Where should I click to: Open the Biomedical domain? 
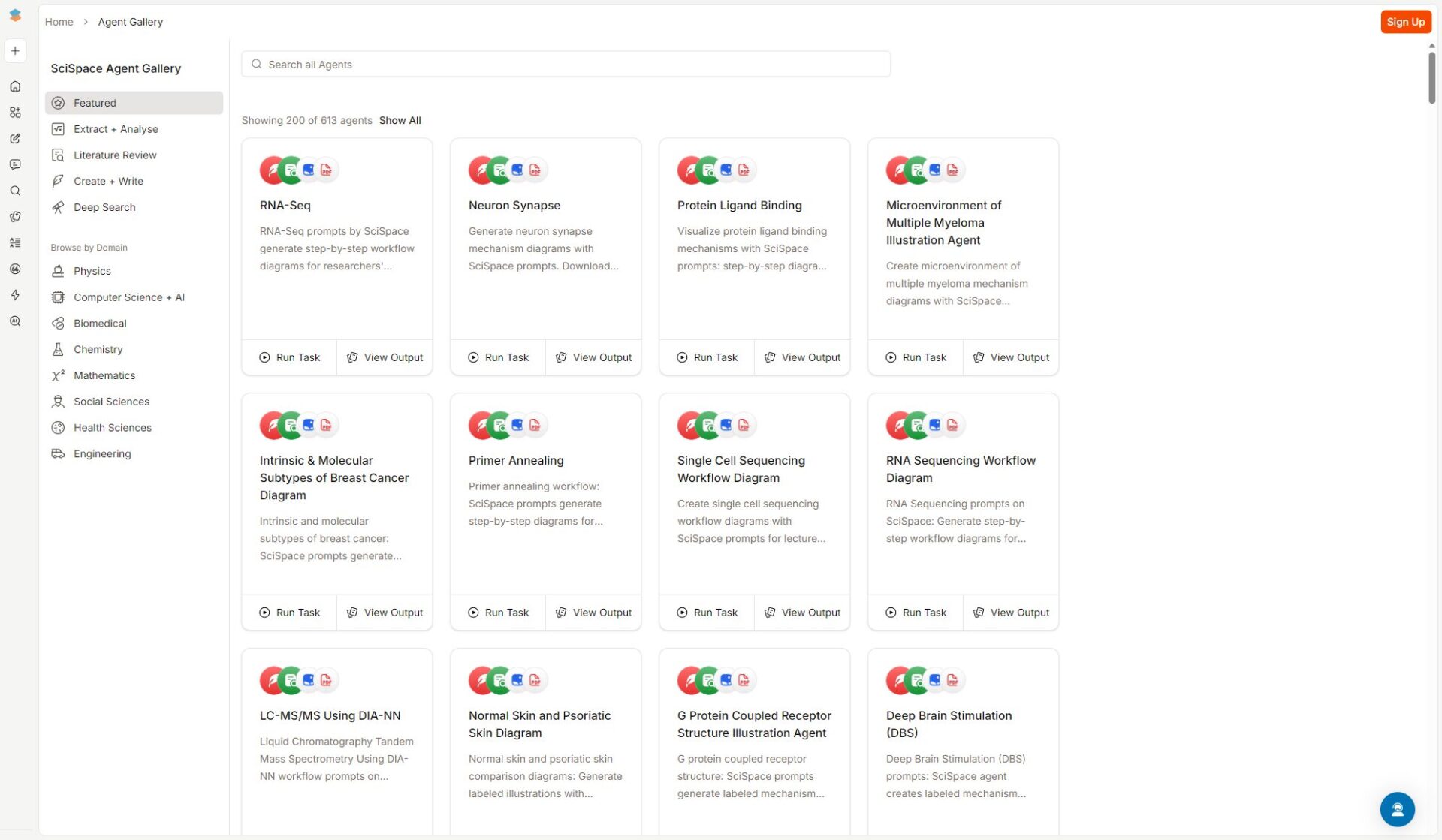coord(100,324)
